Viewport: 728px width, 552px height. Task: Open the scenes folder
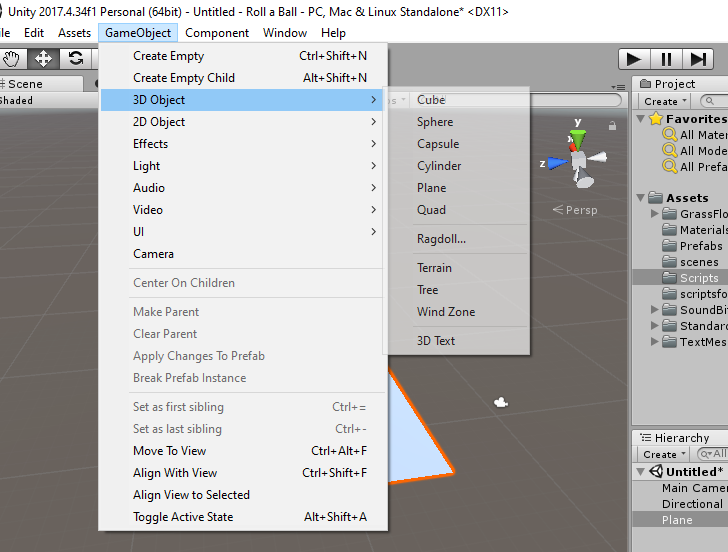click(691, 262)
